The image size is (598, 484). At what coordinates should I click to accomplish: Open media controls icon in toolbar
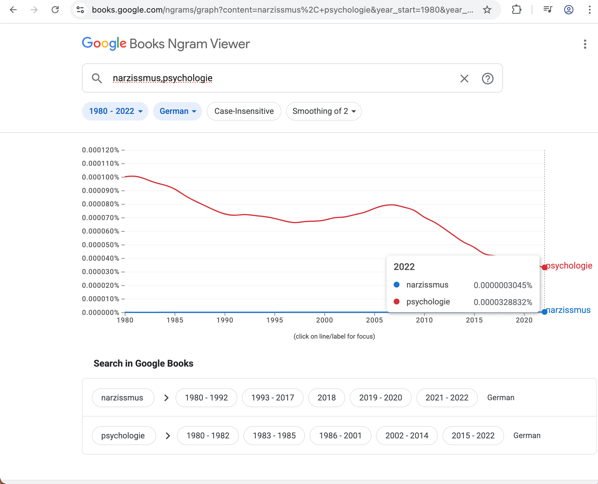coord(548,10)
